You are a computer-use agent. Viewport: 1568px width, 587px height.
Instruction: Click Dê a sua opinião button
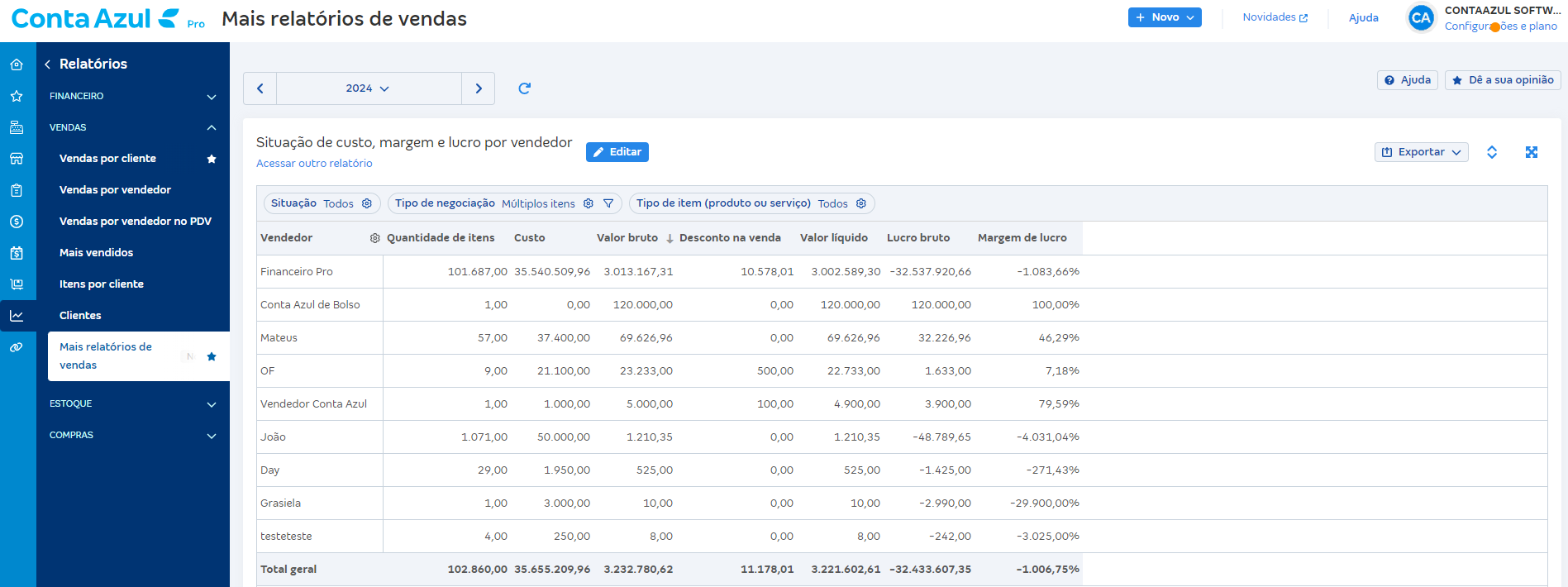pos(1503,80)
